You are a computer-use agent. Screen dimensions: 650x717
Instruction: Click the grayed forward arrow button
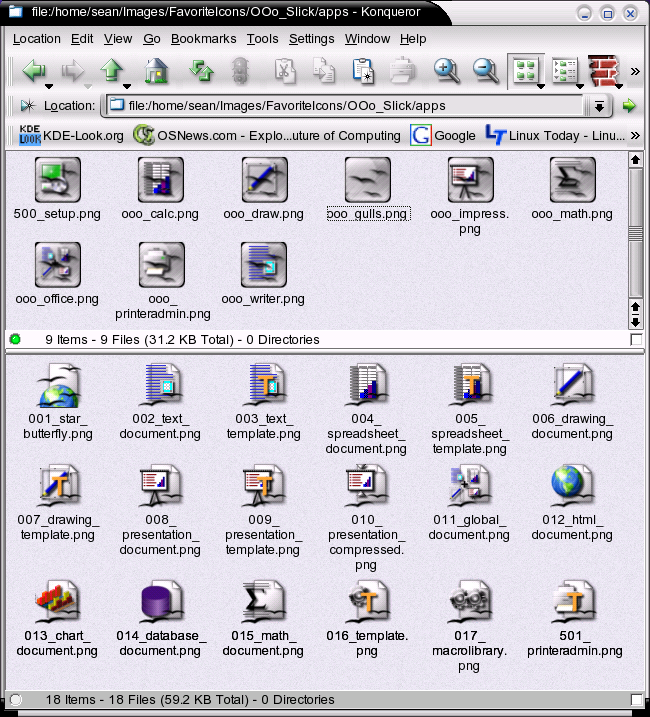coord(73,71)
